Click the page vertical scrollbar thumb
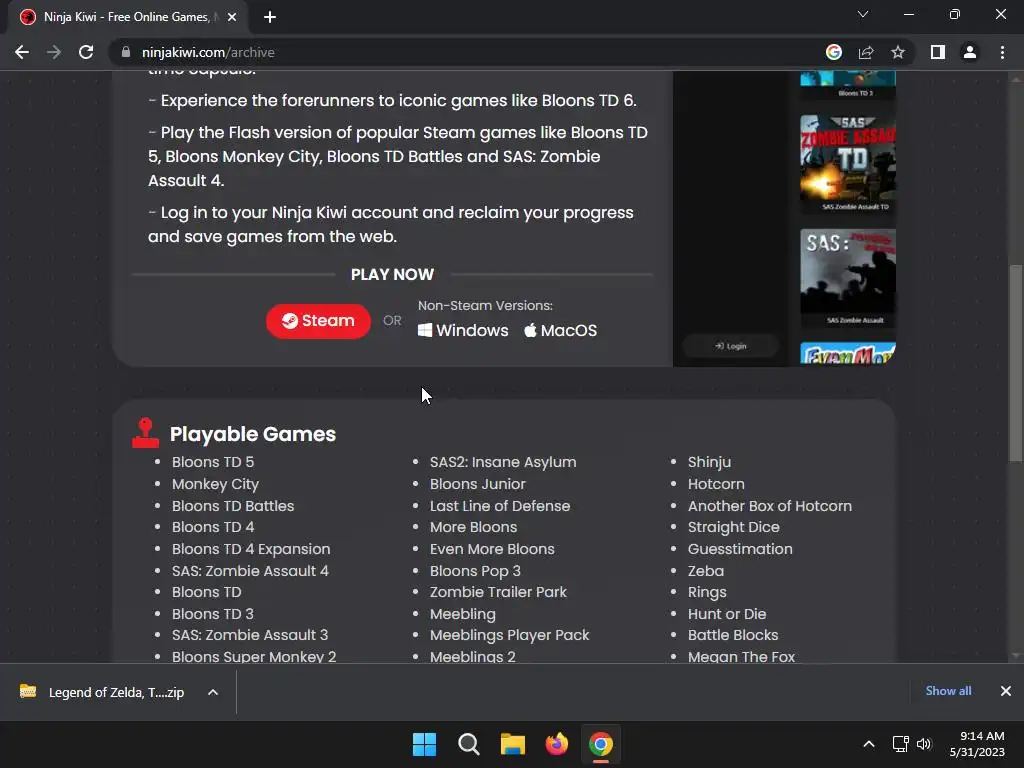Screen dimensions: 1024x768 click(1015, 362)
